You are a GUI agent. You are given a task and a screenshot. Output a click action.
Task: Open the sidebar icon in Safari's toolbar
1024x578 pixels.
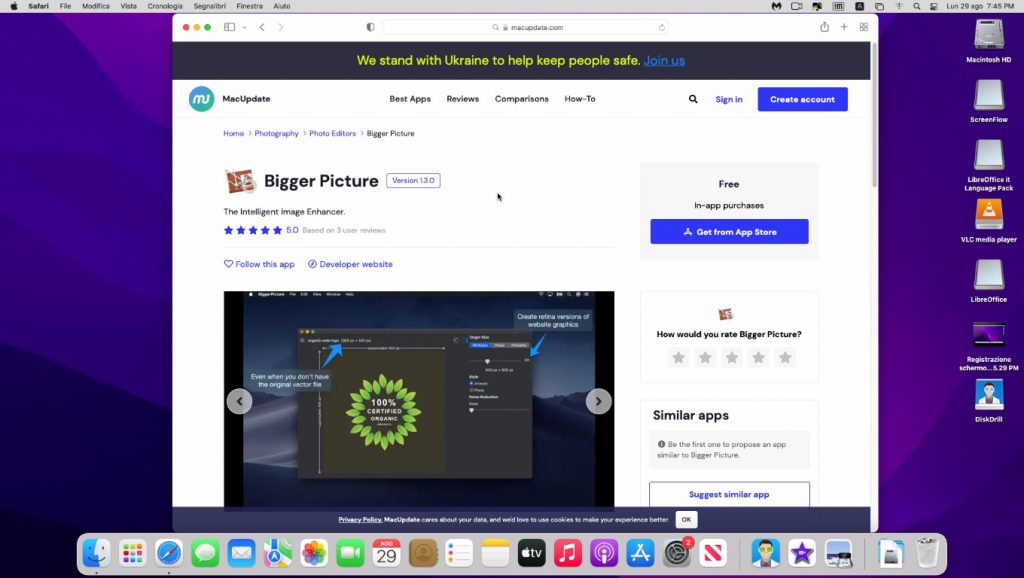coord(229,27)
